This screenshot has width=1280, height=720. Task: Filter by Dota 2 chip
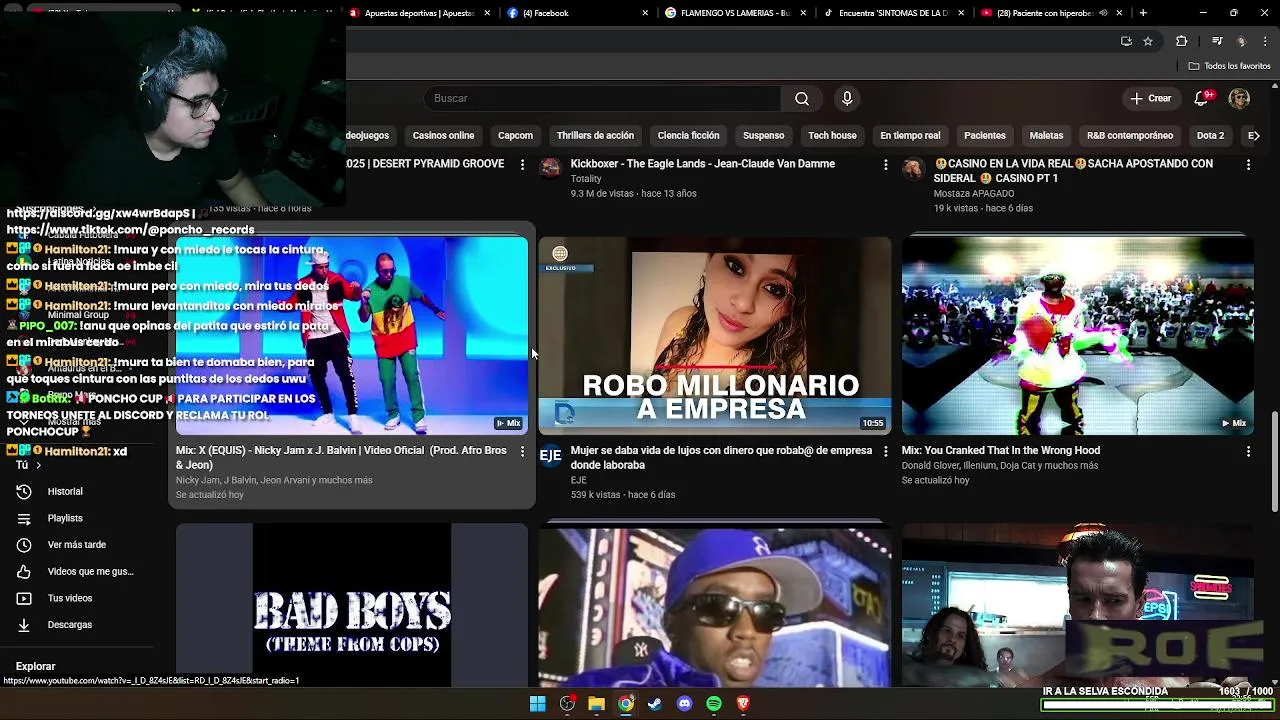click(x=1210, y=135)
